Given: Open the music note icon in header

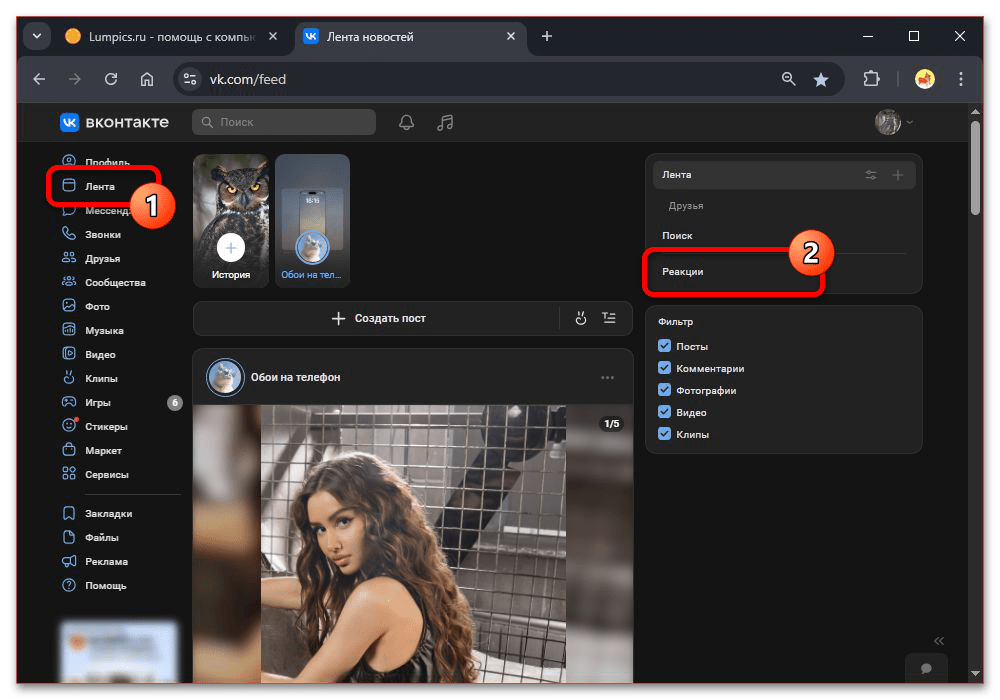Looking at the screenshot, I should (x=446, y=122).
